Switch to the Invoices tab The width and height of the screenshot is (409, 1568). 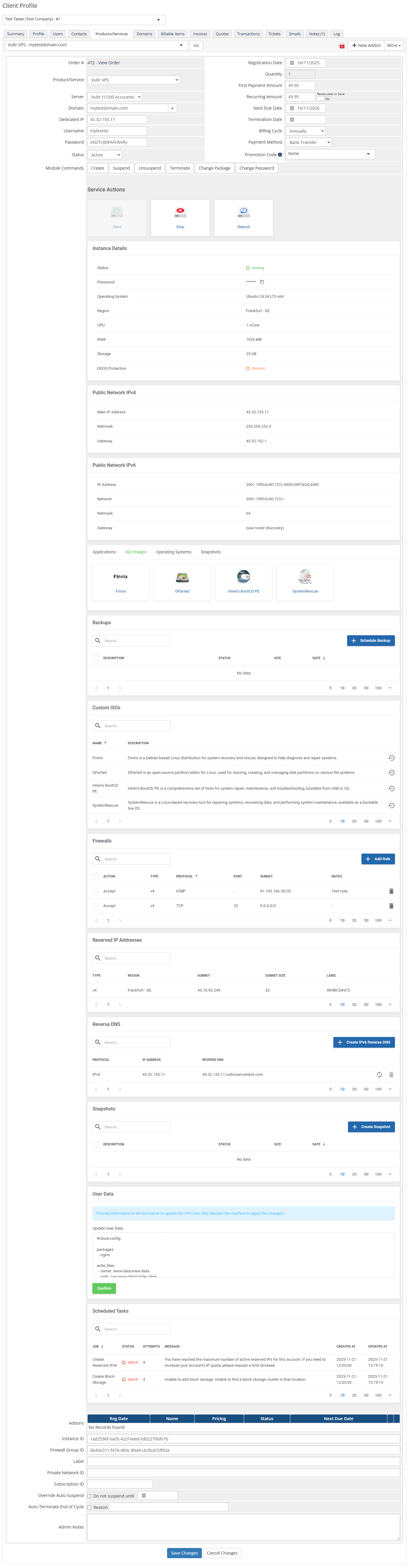coord(200,34)
